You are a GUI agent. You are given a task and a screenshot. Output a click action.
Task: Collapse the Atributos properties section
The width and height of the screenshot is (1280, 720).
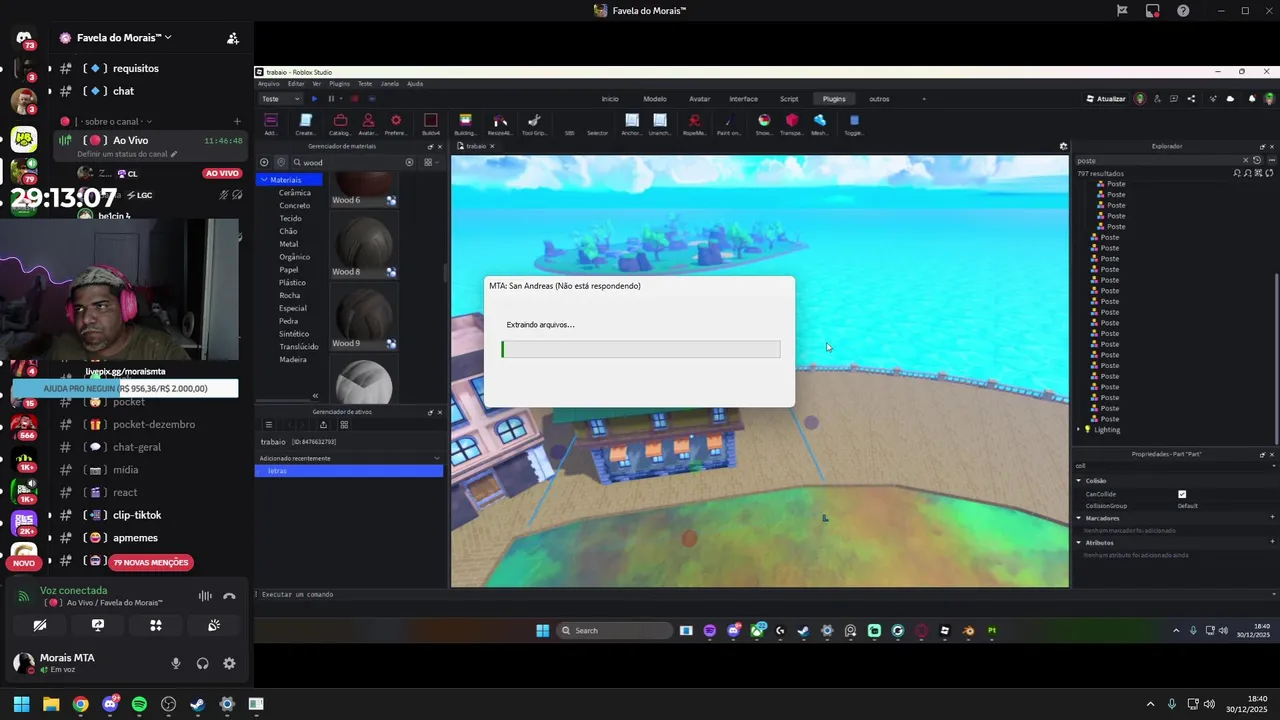point(1079,543)
